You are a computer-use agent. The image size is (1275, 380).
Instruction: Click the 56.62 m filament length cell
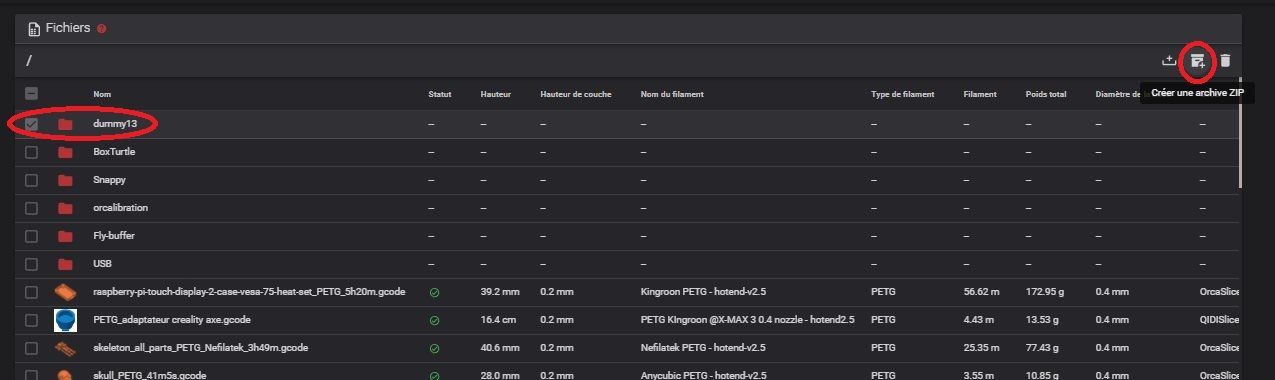point(981,292)
